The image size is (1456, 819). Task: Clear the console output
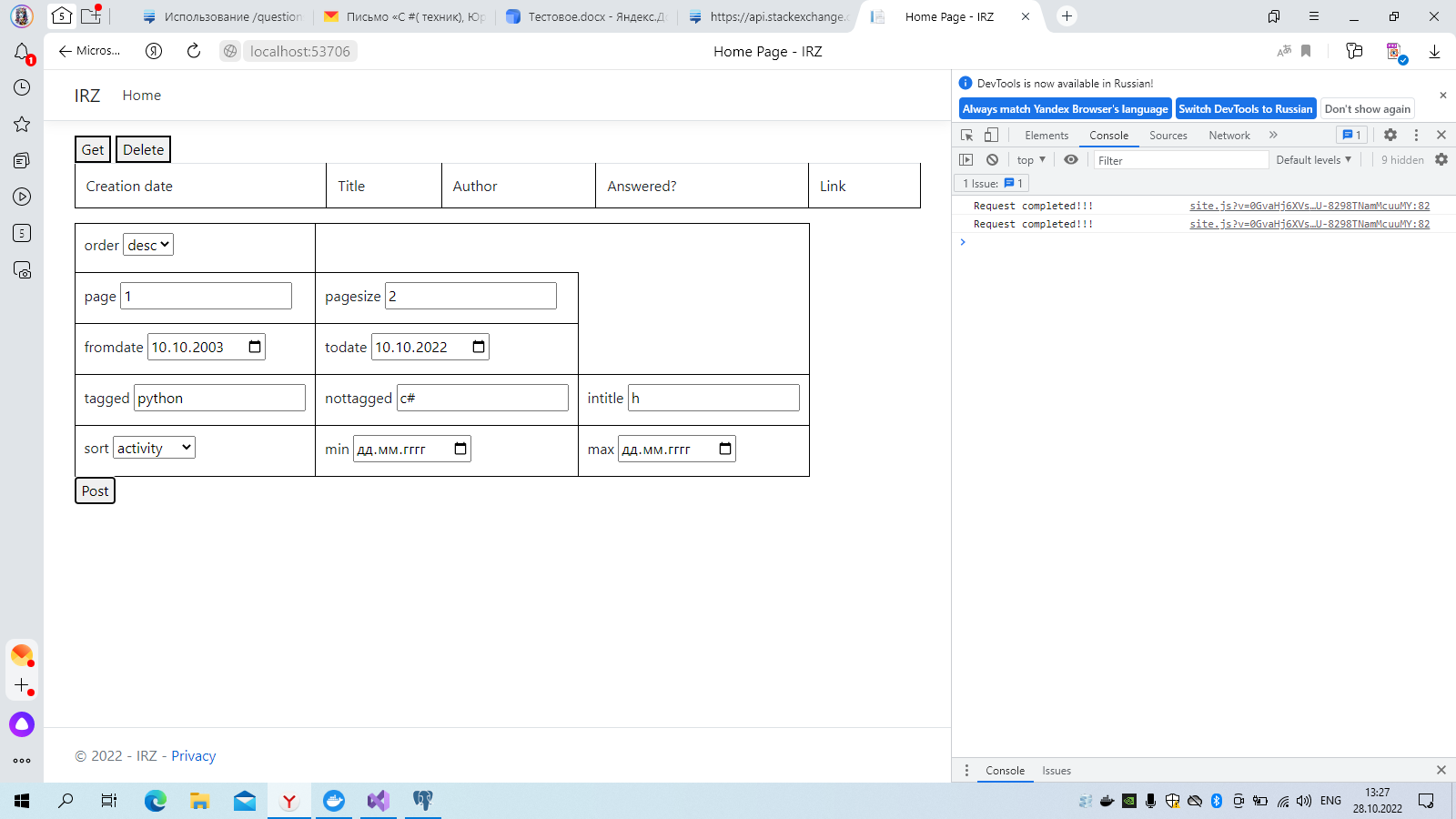pyautogui.click(x=992, y=159)
